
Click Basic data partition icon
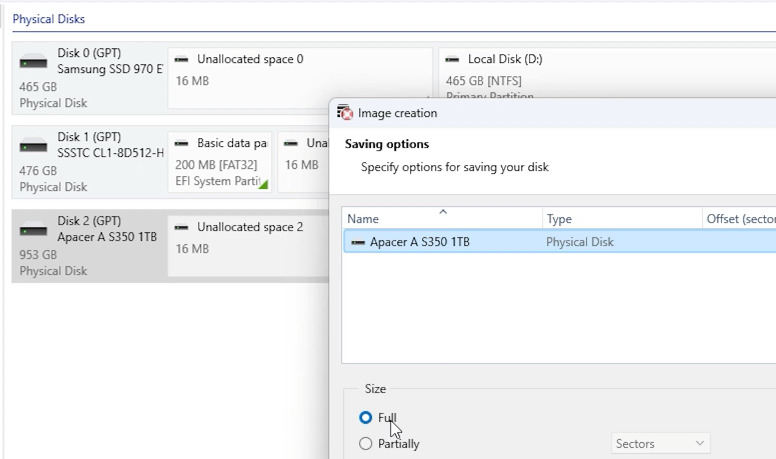tap(182, 144)
